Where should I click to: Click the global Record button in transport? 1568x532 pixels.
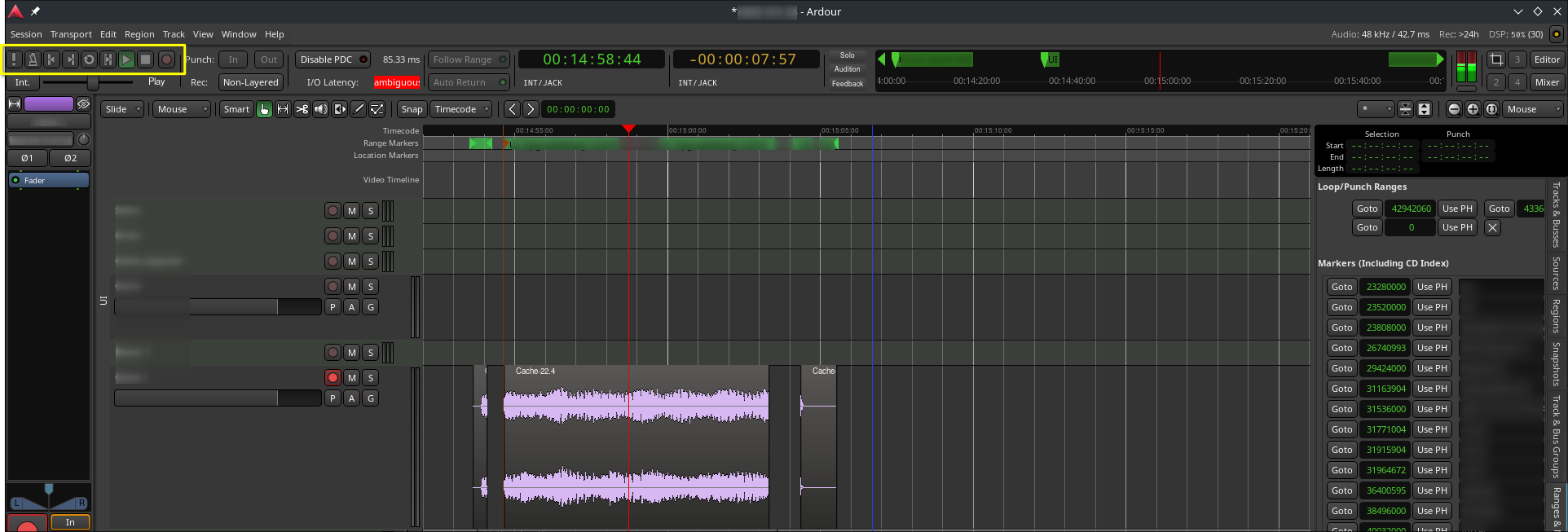coord(166,59)
